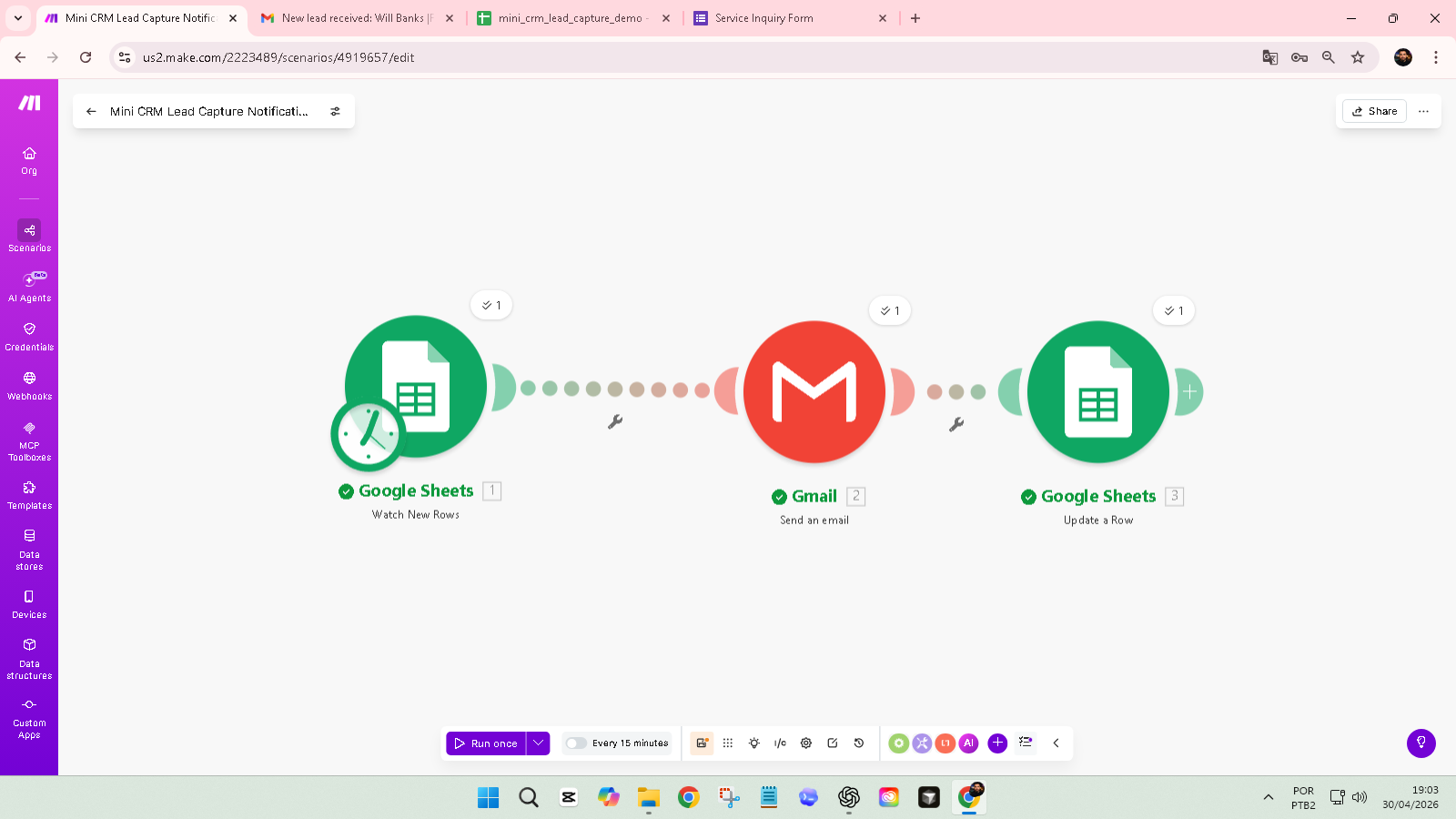Open the Gmail Send an email module
This screenshot has width=1456, height=819.
coord(814,391)
